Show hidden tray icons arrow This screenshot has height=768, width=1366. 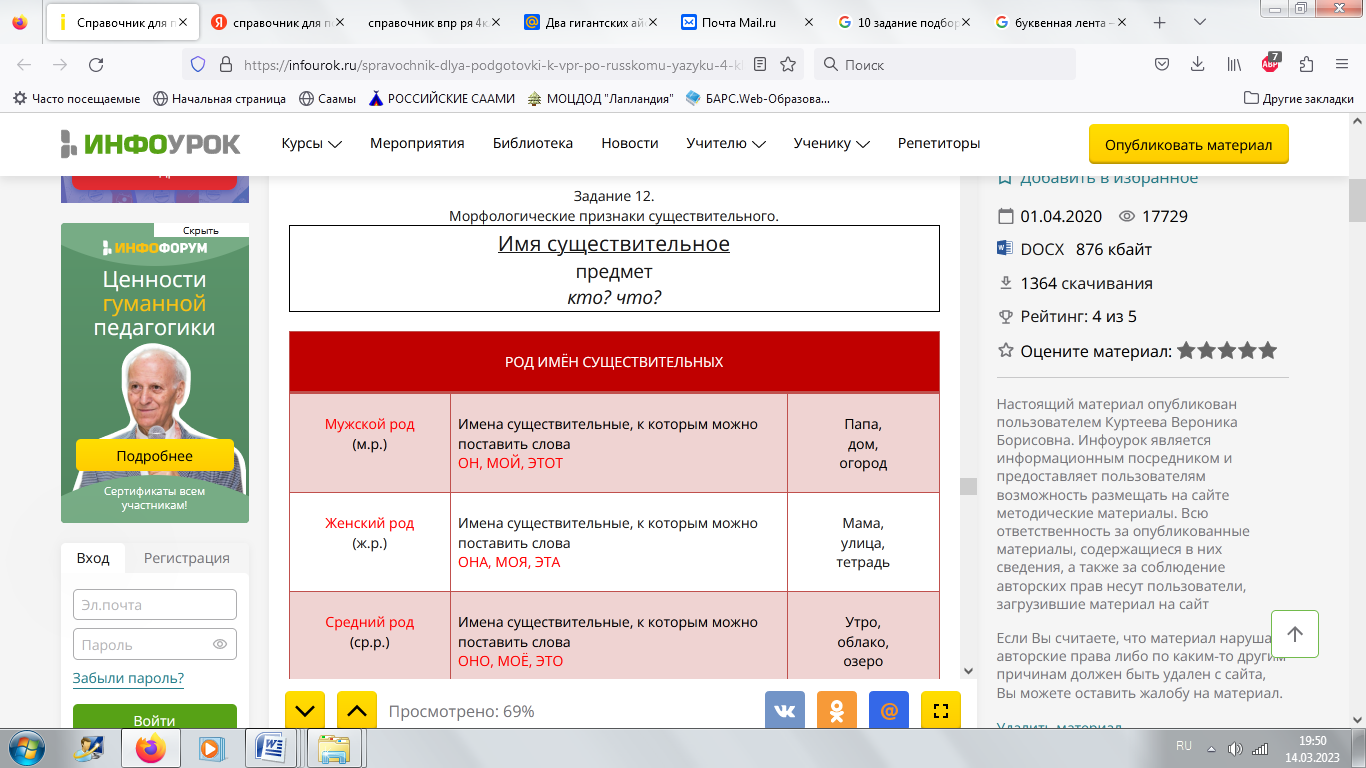[x=1210, y=748]
